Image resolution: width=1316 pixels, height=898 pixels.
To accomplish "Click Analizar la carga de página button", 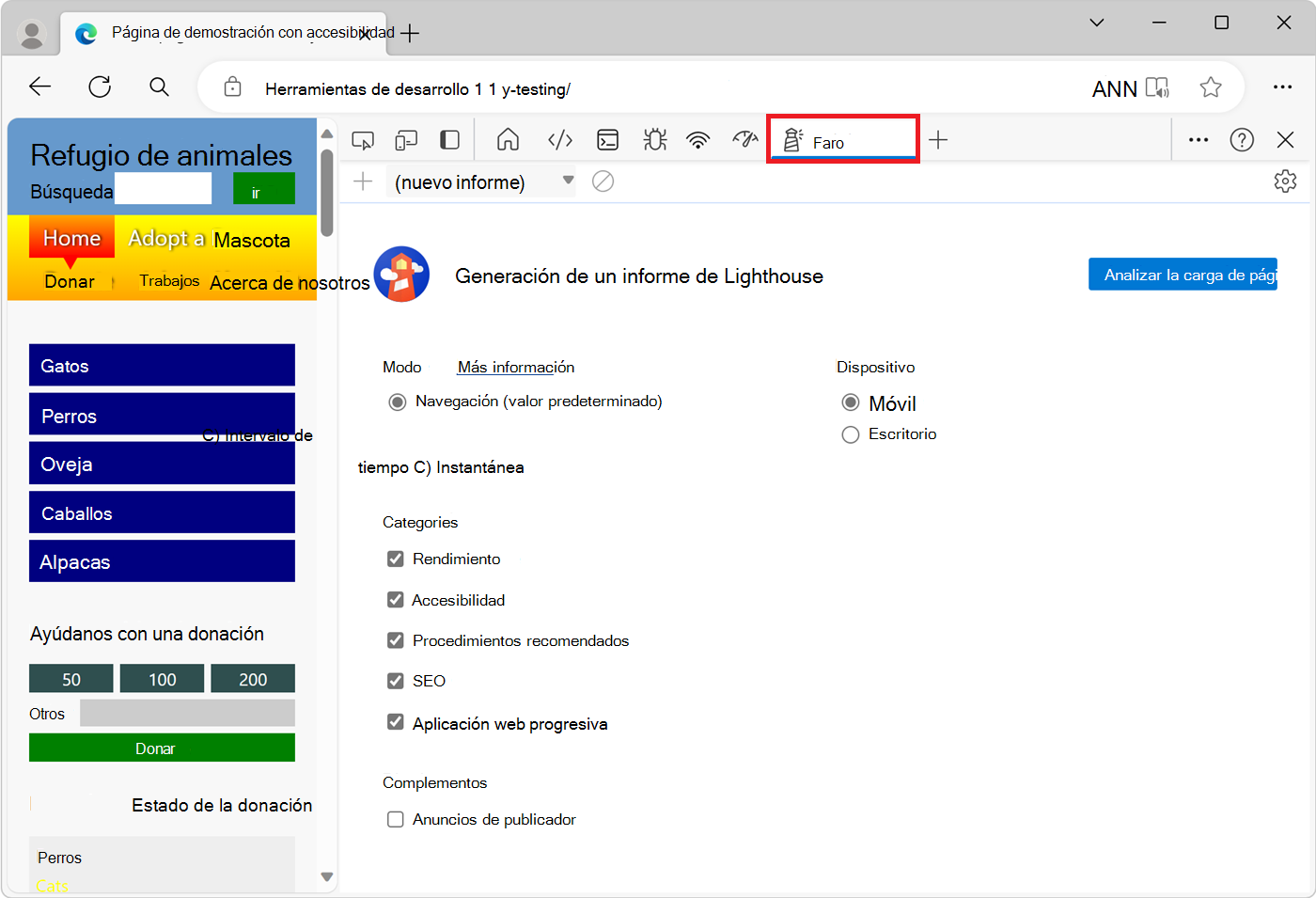I will pos(1183,274).
